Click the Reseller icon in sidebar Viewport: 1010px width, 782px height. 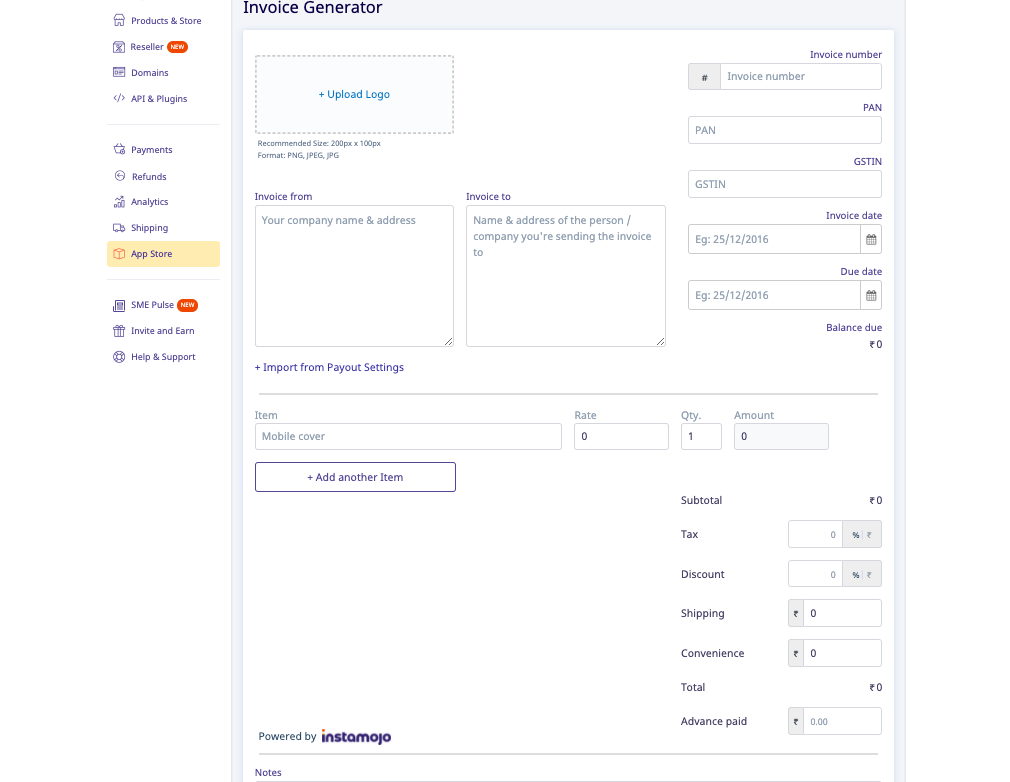pos(119,47)
